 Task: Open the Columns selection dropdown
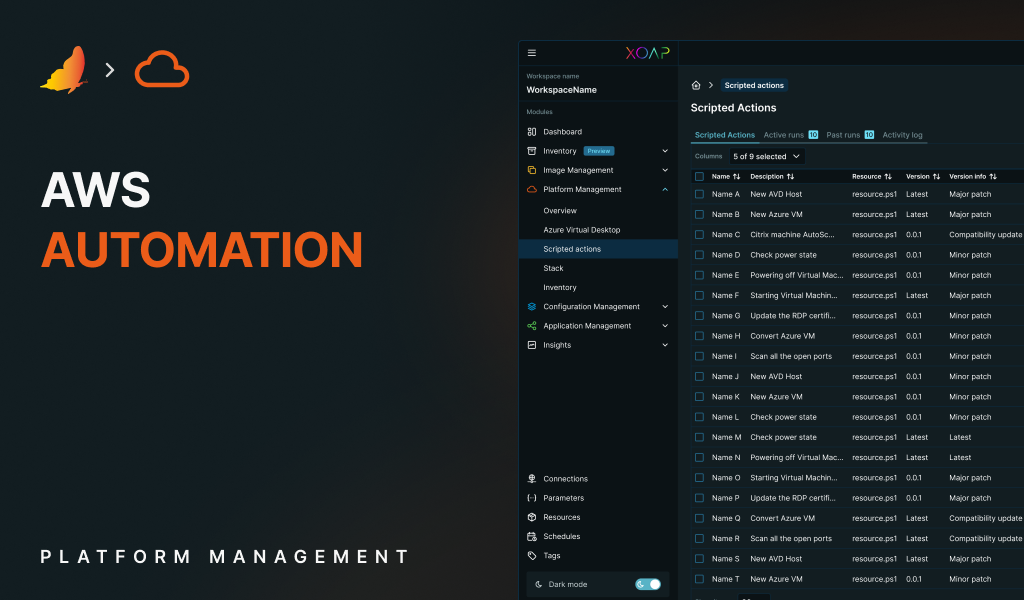(x=767, y=156)
